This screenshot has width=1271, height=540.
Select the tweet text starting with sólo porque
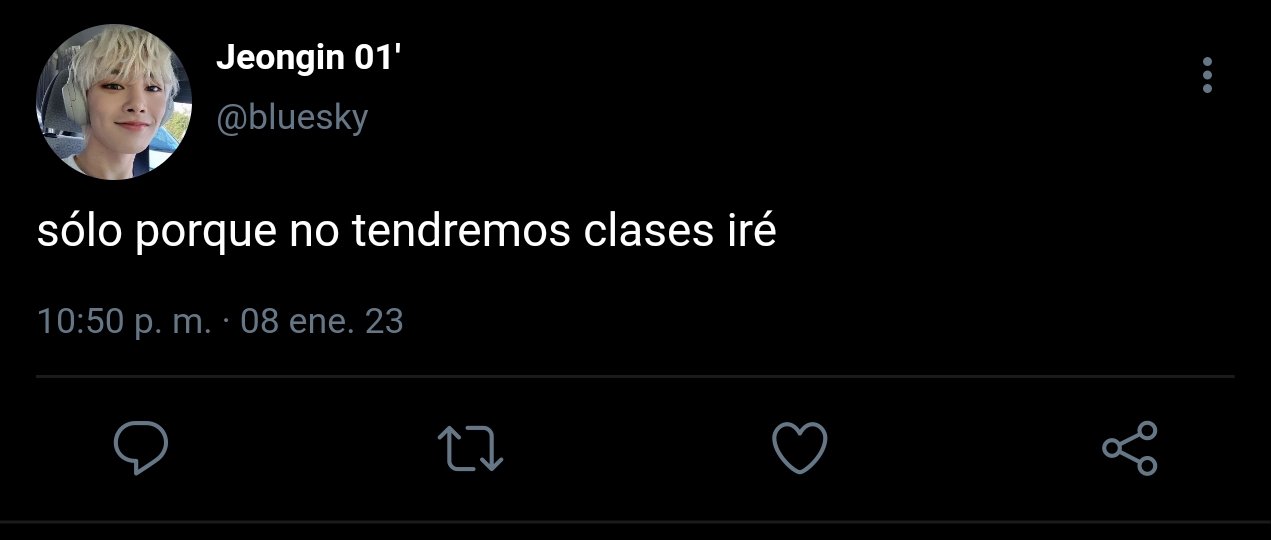pos(407,233)
